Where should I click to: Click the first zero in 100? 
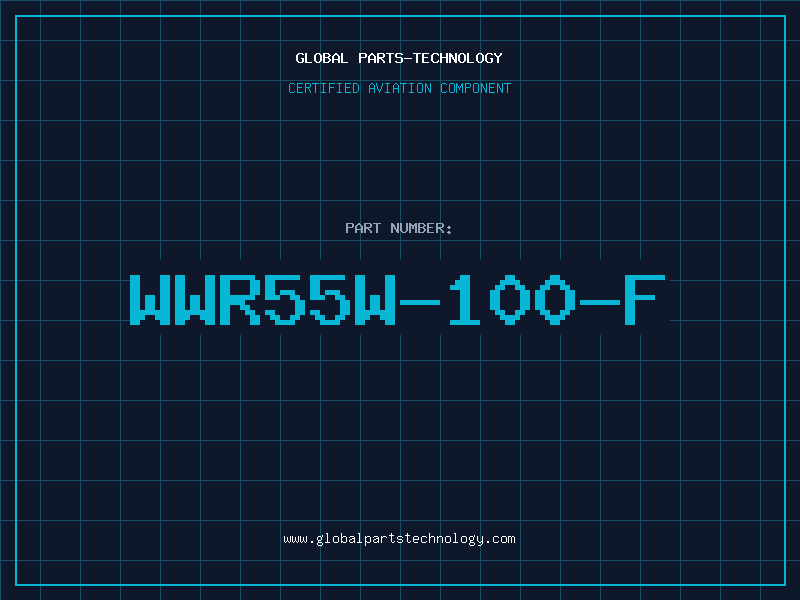pyautogui.click(x=510, y=299)
